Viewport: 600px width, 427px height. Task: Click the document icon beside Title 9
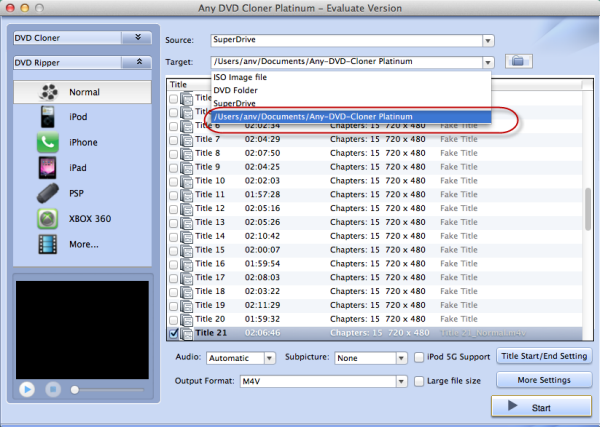[x=187, y=168]
